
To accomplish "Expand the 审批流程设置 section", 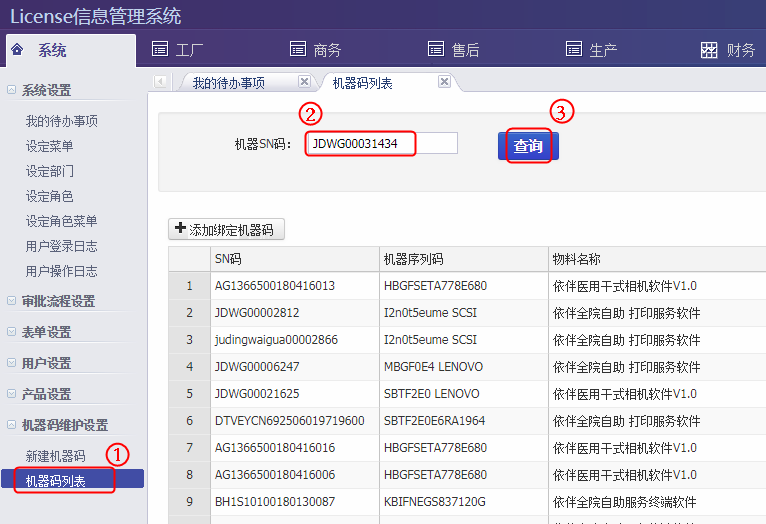I will 11,301.
